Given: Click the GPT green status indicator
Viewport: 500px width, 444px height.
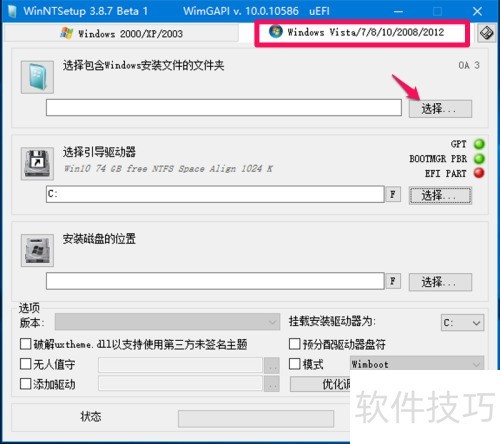Looking at the screenshot, I should (x=479, y=144).
